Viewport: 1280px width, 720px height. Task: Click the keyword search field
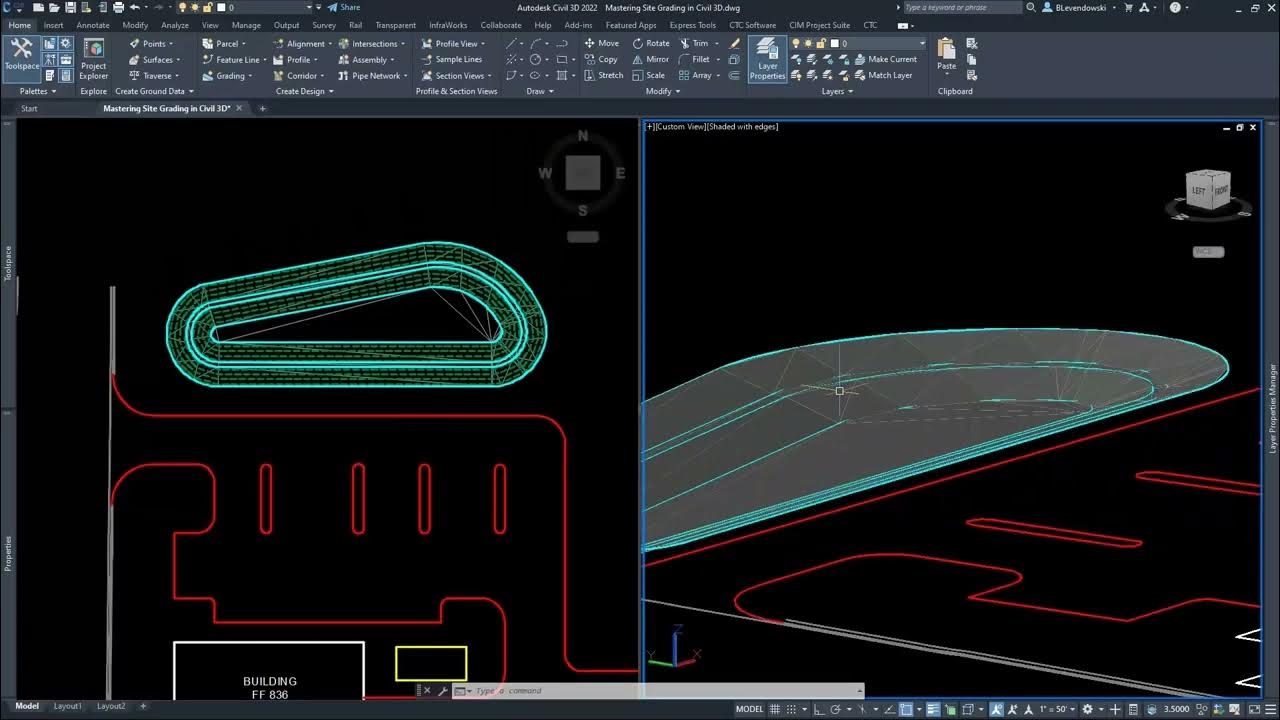point(961,7)
